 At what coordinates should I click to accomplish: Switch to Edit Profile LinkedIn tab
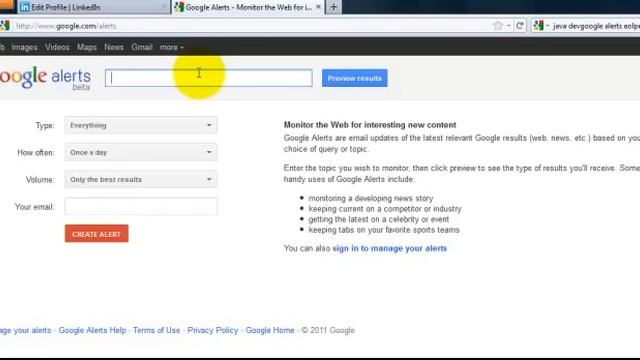coord(94,7)
